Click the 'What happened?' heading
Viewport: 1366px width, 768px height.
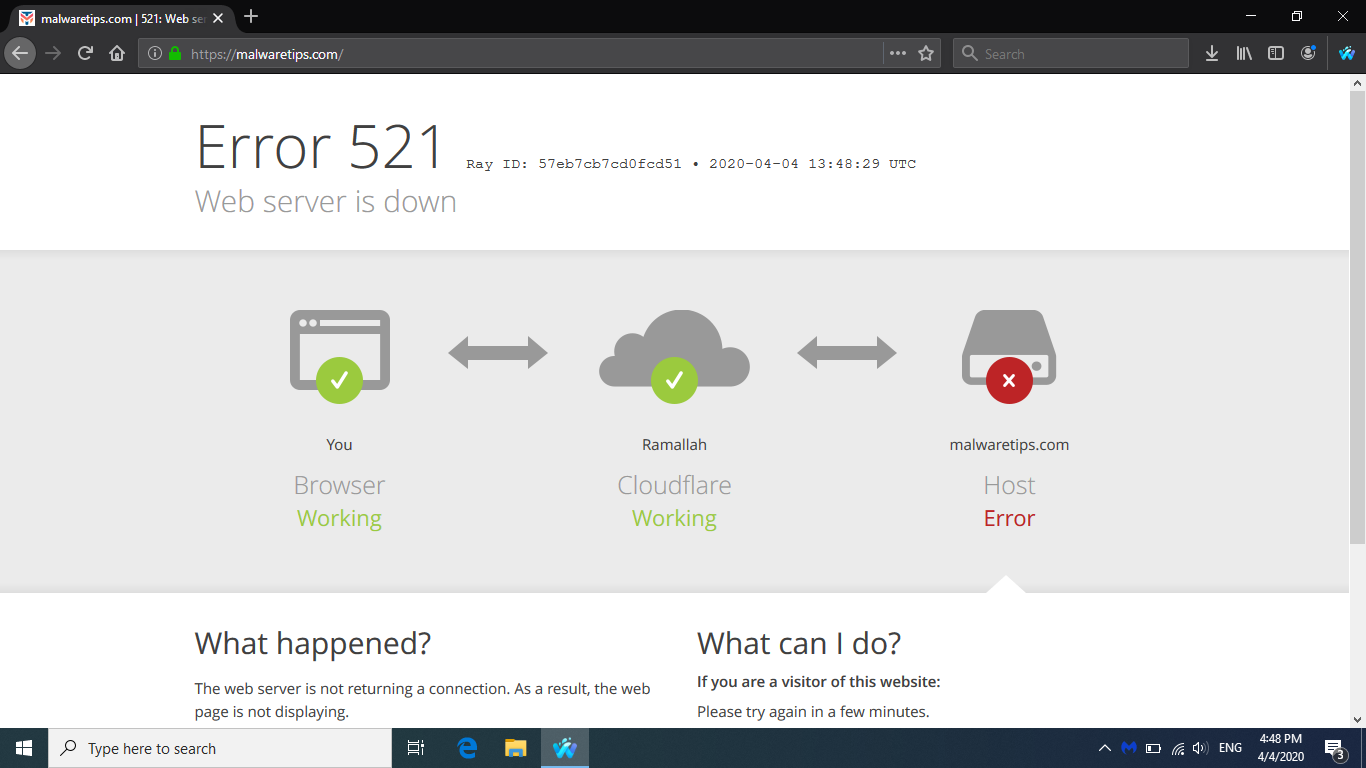pyautogui.click(x=313, y=643)
